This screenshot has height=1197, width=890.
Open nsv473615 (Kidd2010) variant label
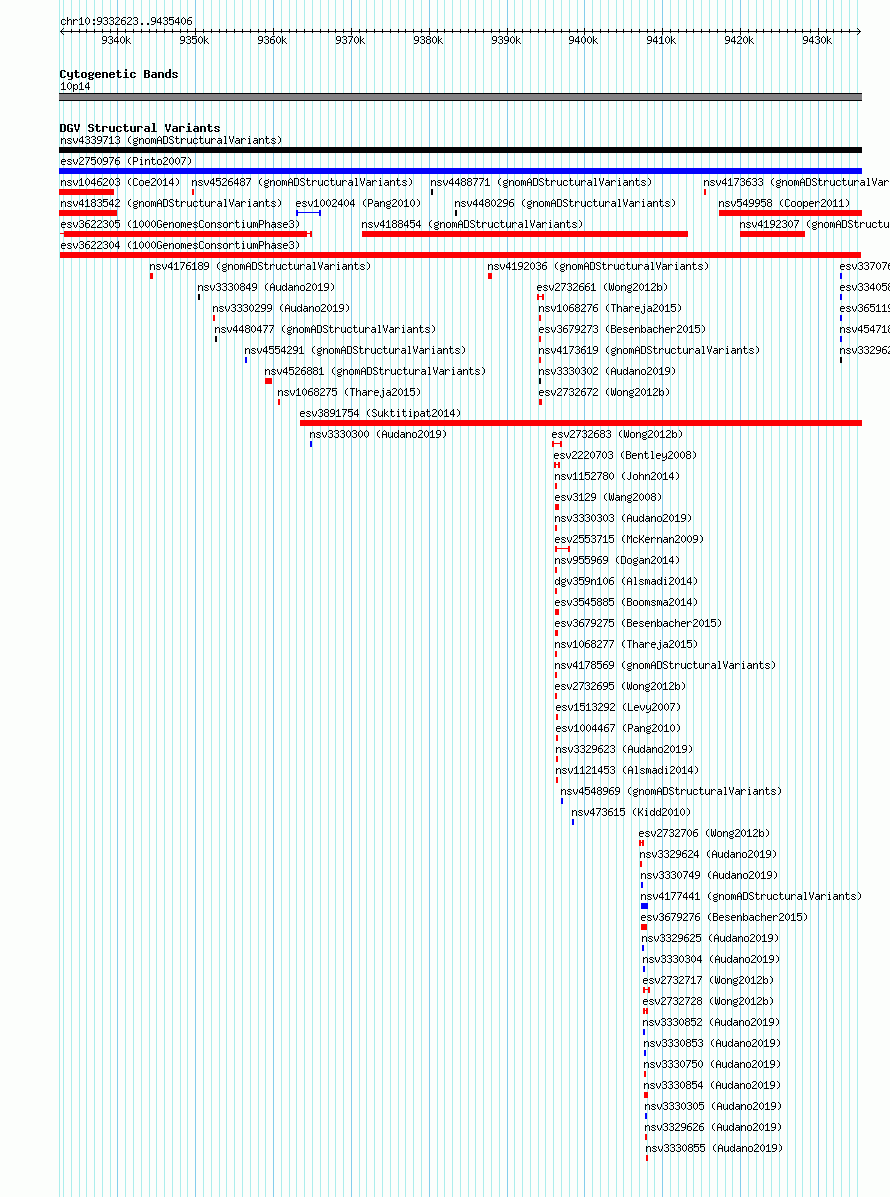click(x=631, y=812)
